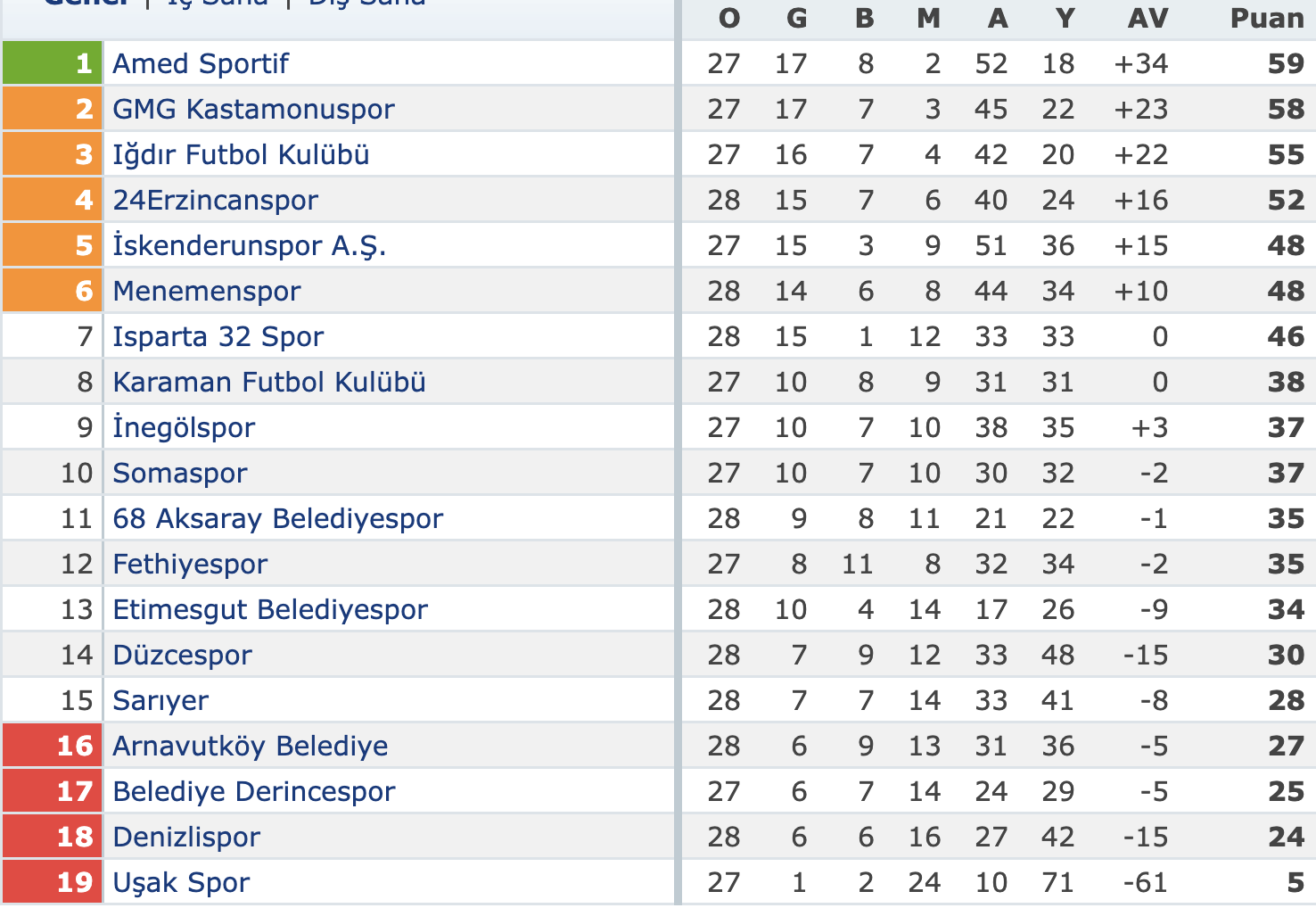
Task: Select Menemenspor in the standings
Action: (206, 291)
